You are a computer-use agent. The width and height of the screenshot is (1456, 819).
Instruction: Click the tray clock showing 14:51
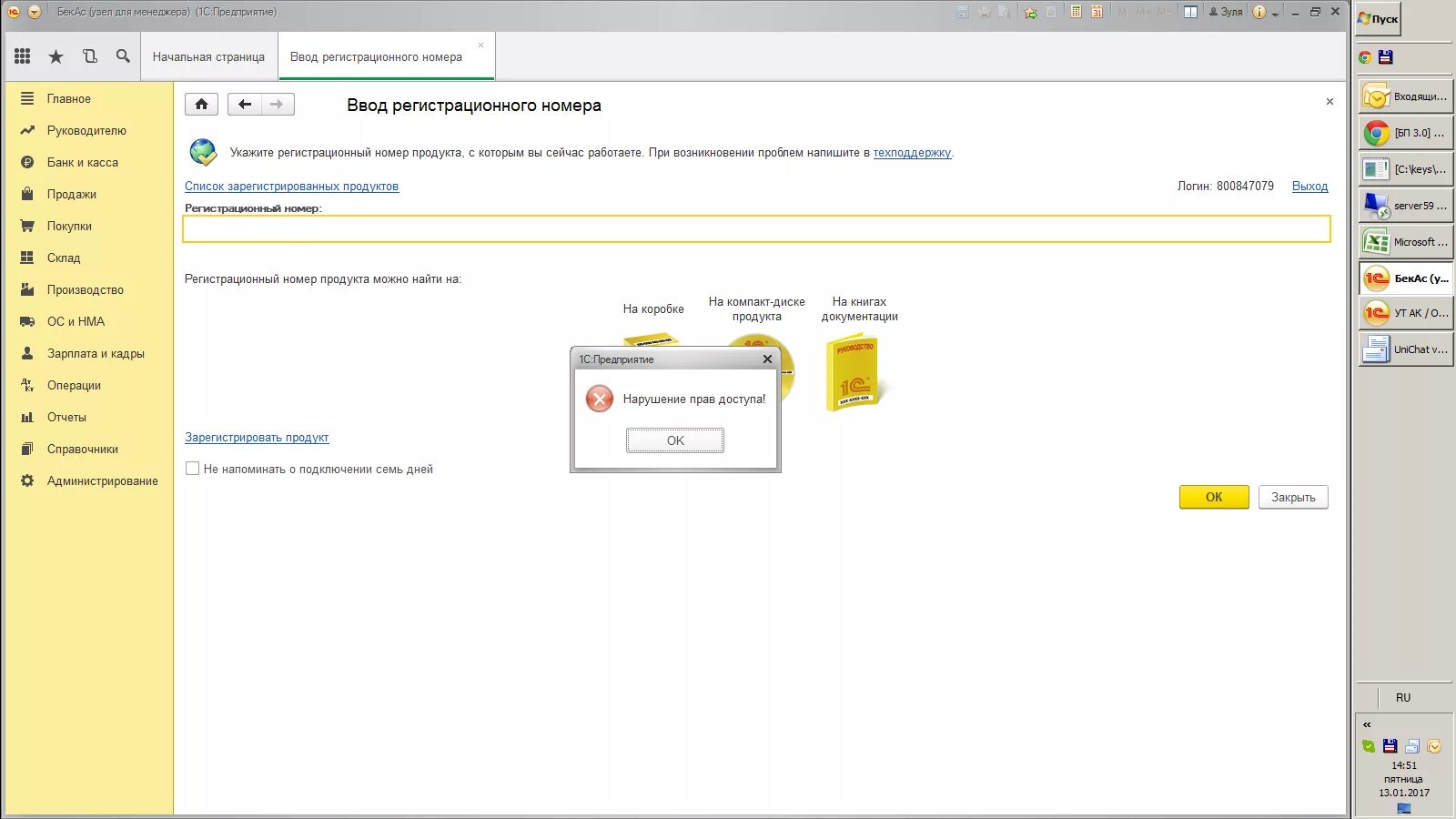pyautogui.click(x=1404, y=765)
